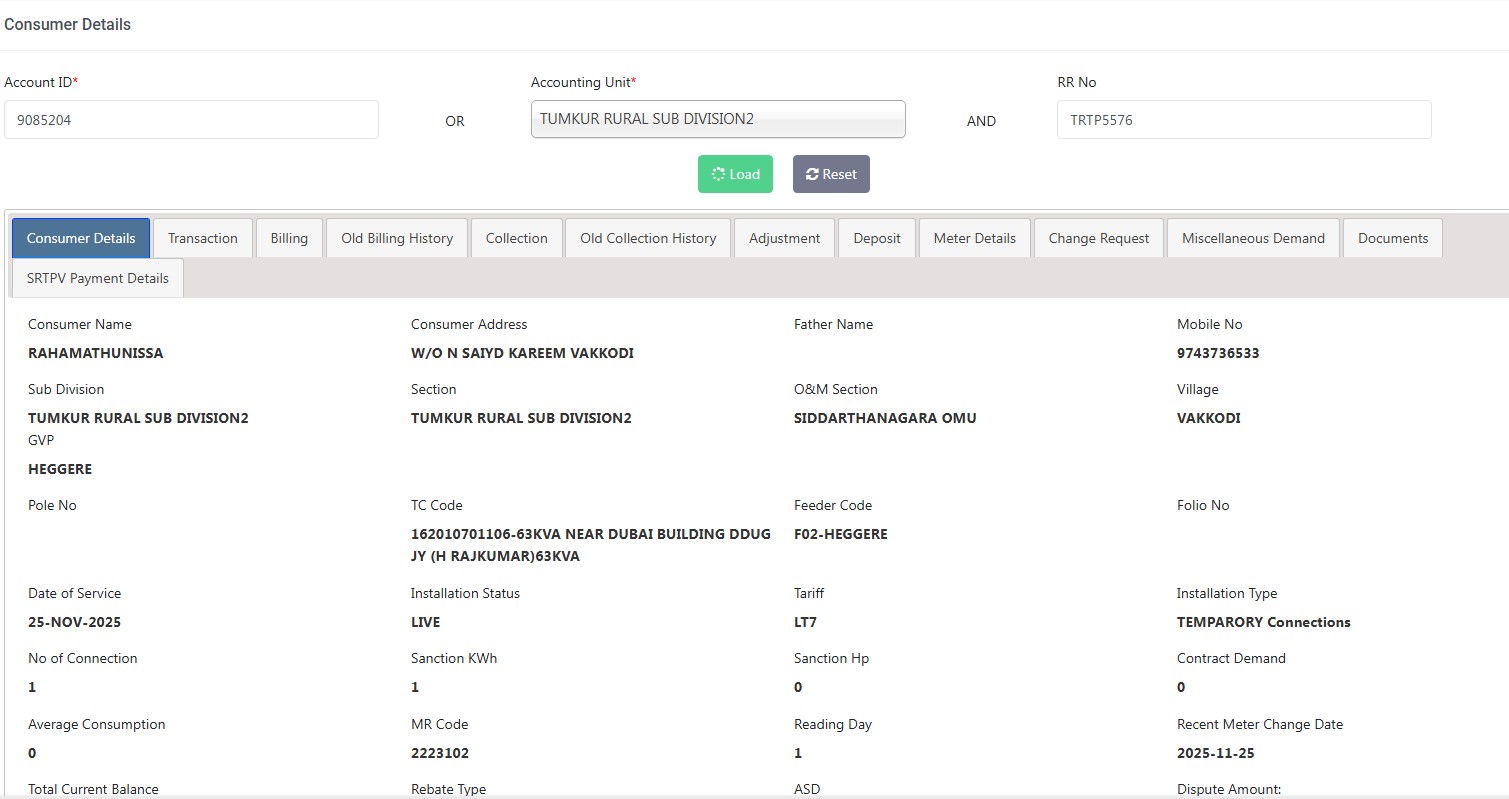The image size is (1509, 799).
Task: Select the Consumer Details tab
Action: [x=81, y=238]
